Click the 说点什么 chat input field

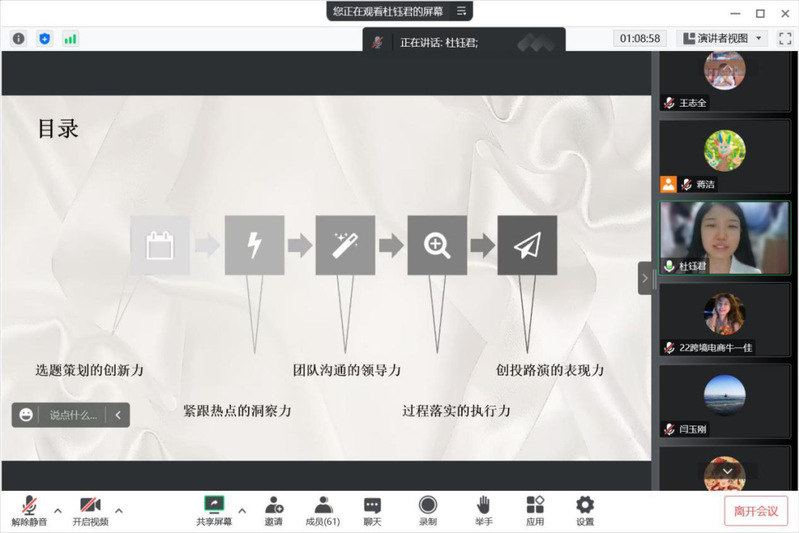pos(73,415)
